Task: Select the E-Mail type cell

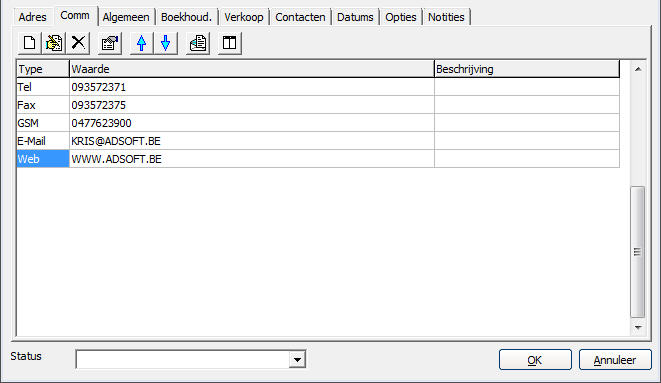Action: 43,141
